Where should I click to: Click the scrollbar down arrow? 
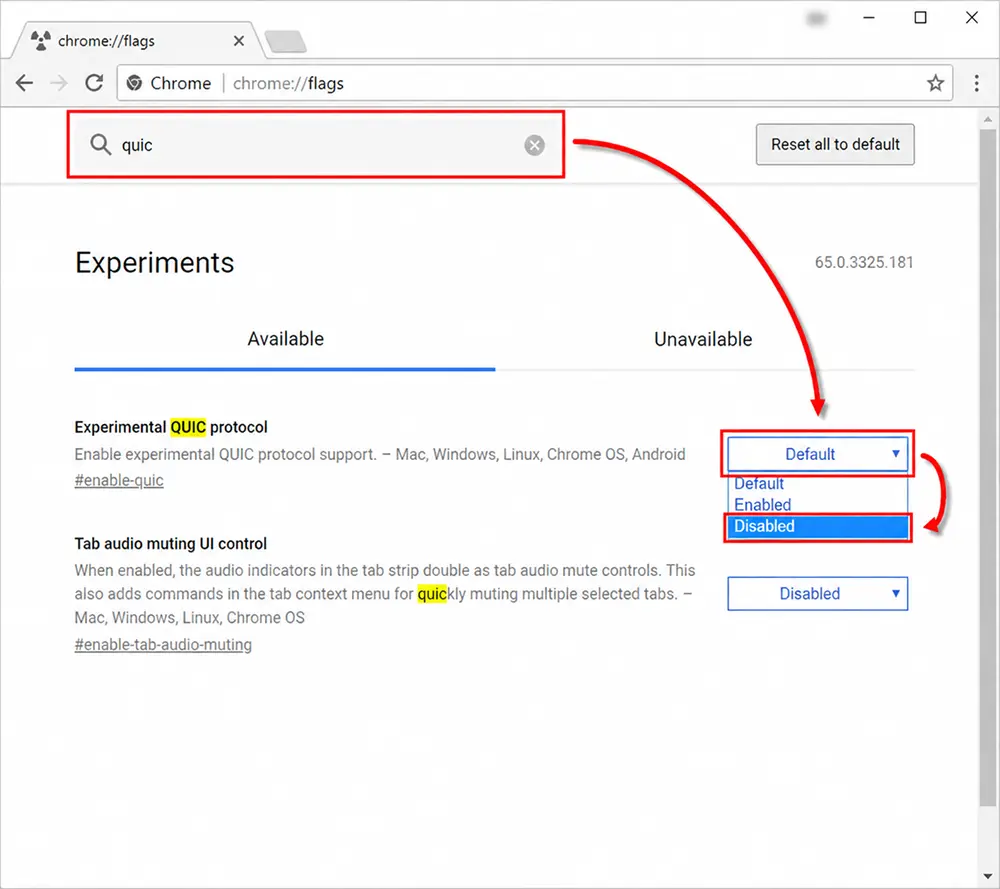[x=987, y=876]
